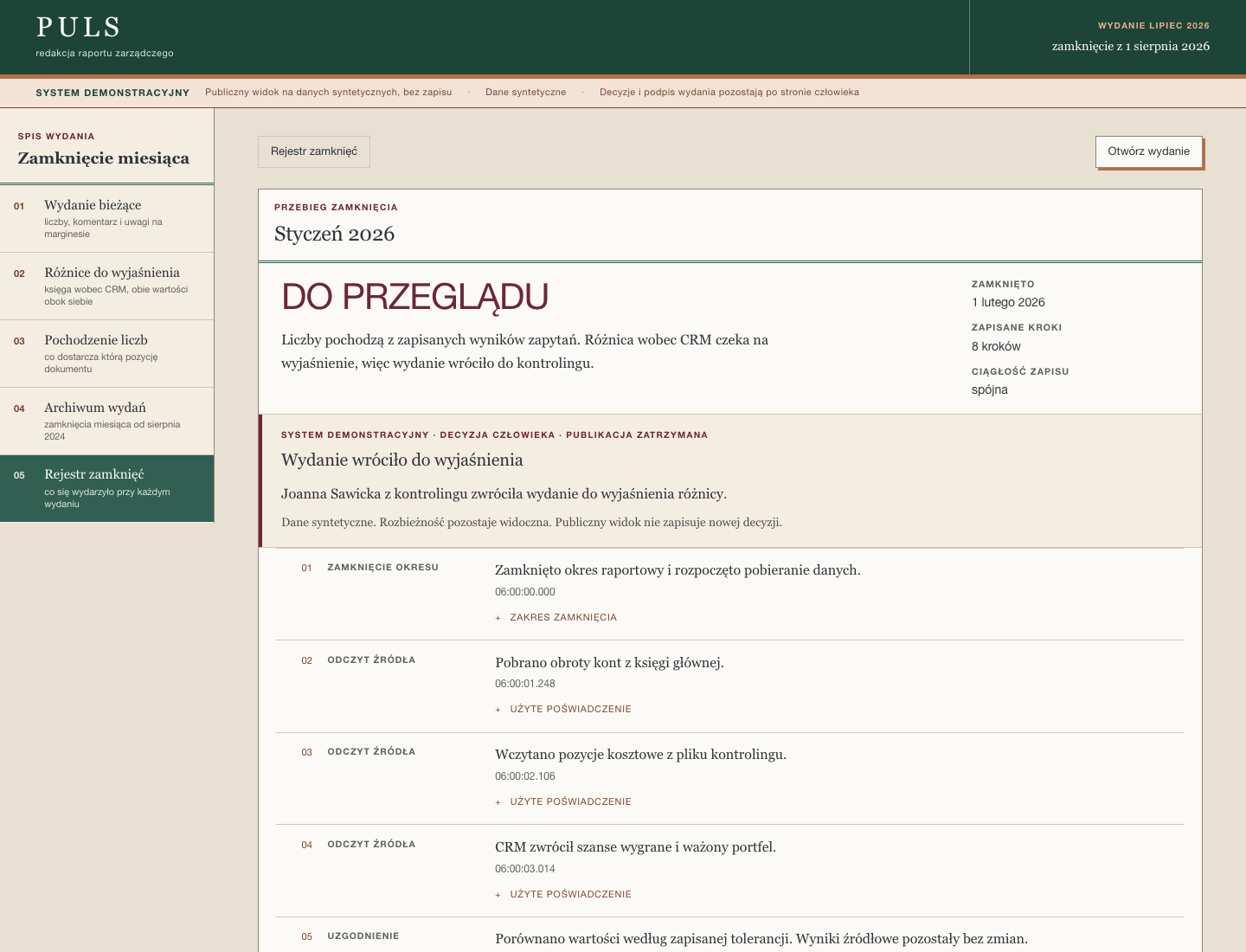The height and width of the screenshot is (952, 1246).
Task: Click the Joanna Sawicka decision sentence
Action: pos(504,494)
